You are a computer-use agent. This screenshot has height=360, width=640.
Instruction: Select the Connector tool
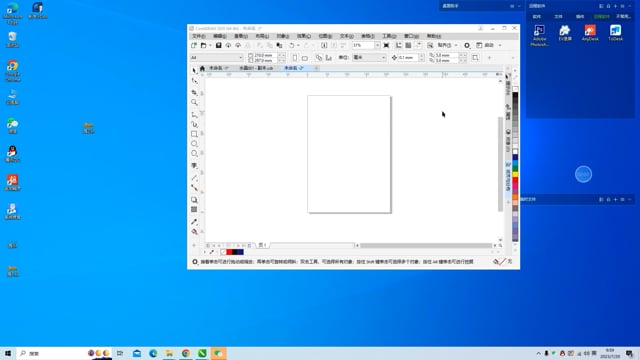tap(194, 188)
